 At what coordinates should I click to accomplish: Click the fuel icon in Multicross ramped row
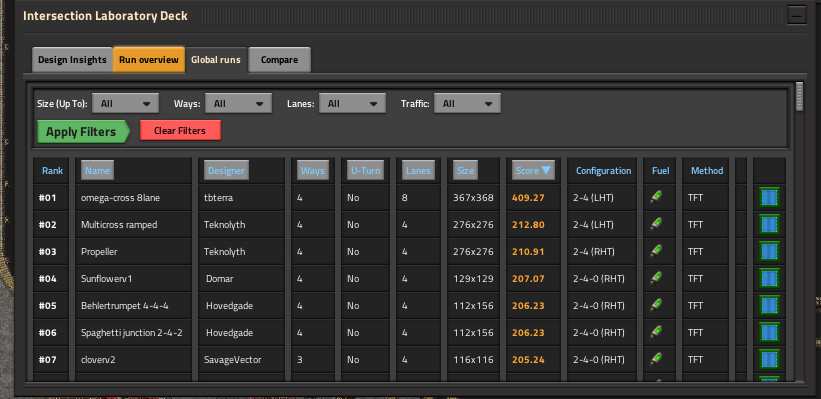656,225
